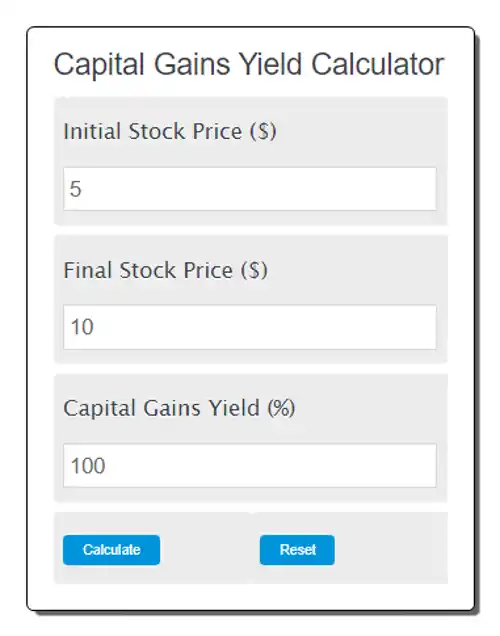This screenshot has width=500, height=636.
Task: Click the (%) symbol after Capital Gains Yield
Action: [x=281, y=408]
